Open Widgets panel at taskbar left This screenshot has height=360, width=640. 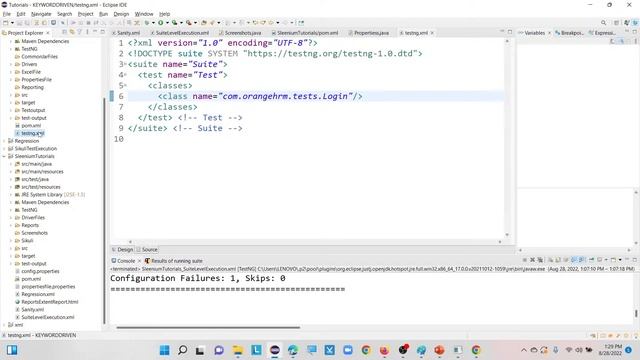pyautogui.click(x=12, y=350)
